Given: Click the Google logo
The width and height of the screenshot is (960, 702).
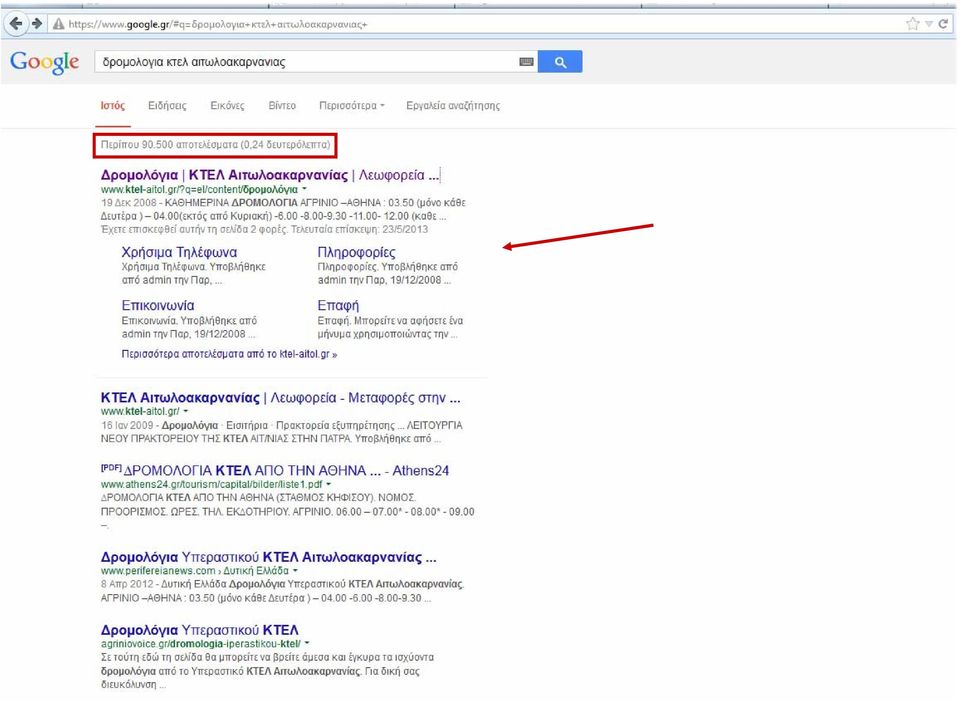Looking at the screenshot, I should (45, 62).
